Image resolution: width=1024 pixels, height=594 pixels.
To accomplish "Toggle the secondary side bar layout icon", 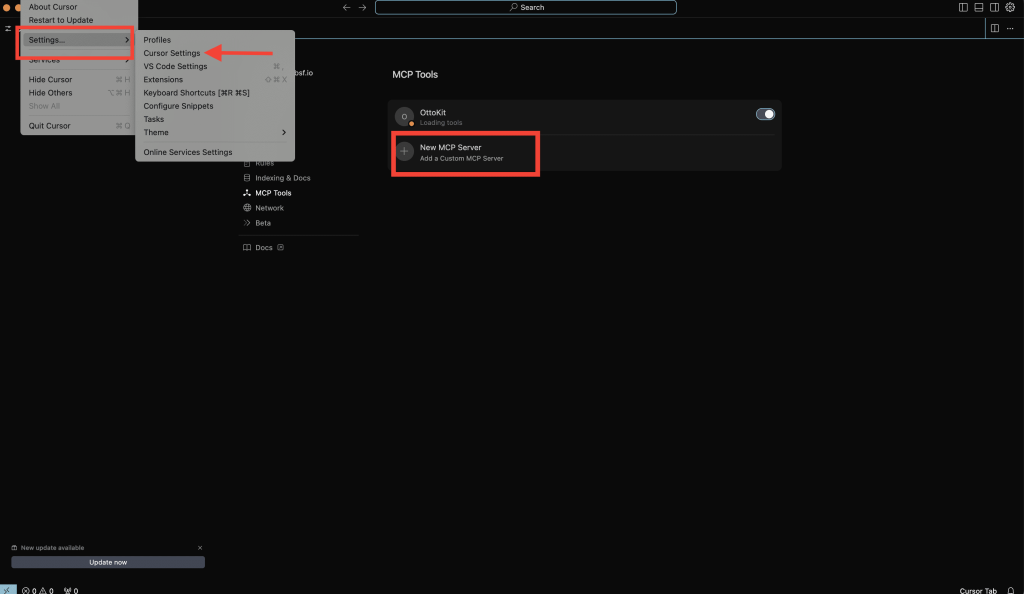I will click(x=994, y=7).
